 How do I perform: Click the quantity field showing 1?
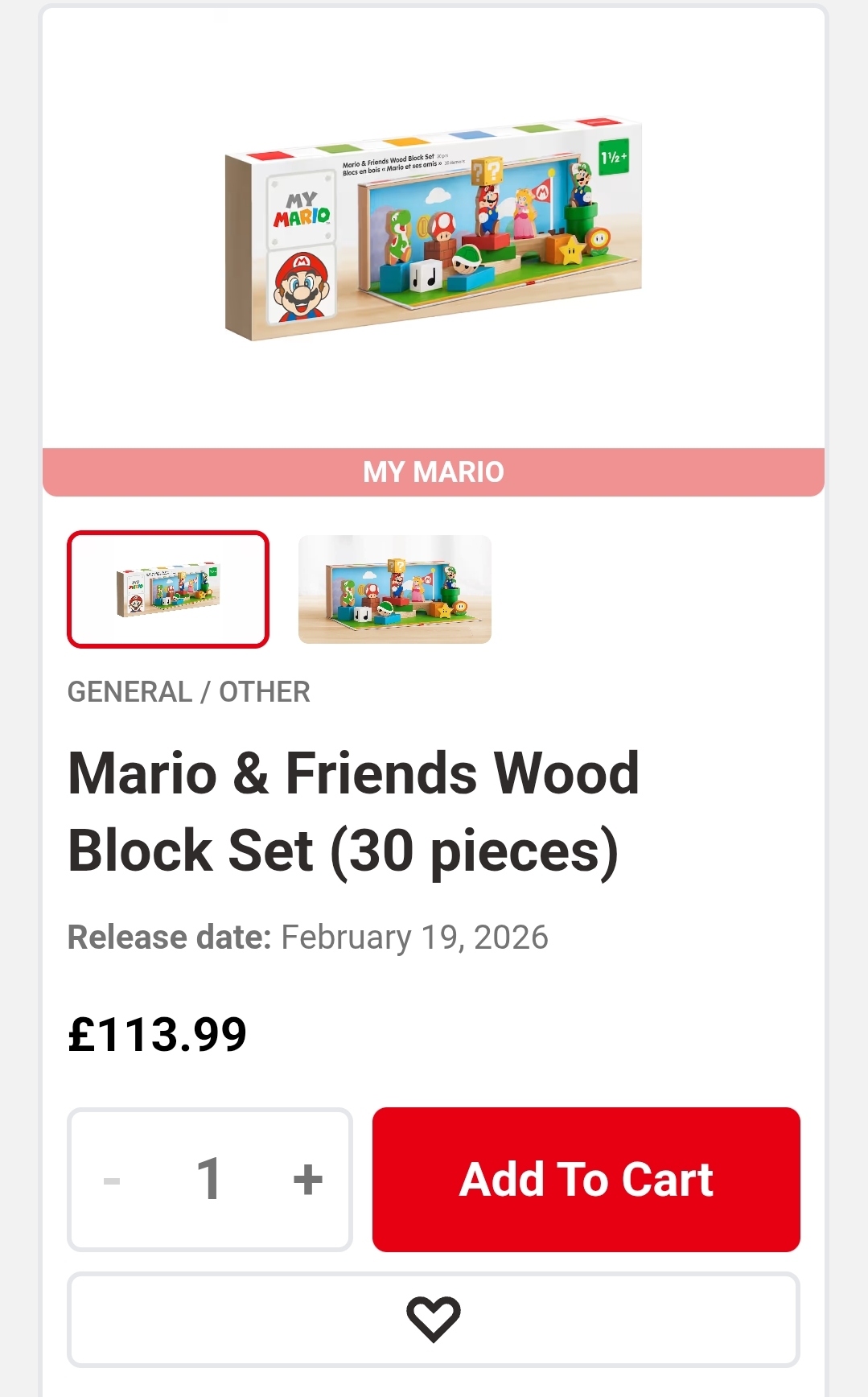209,1180
